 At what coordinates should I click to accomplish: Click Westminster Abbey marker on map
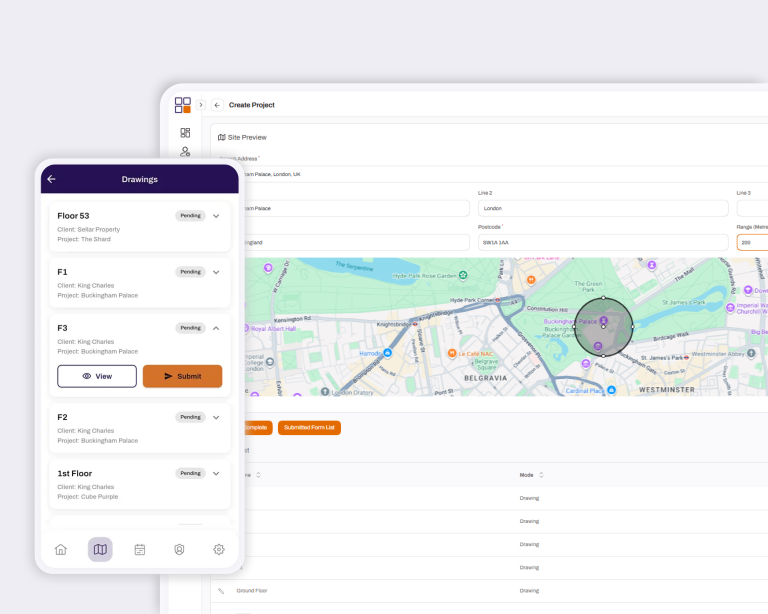tap(751, 353)
